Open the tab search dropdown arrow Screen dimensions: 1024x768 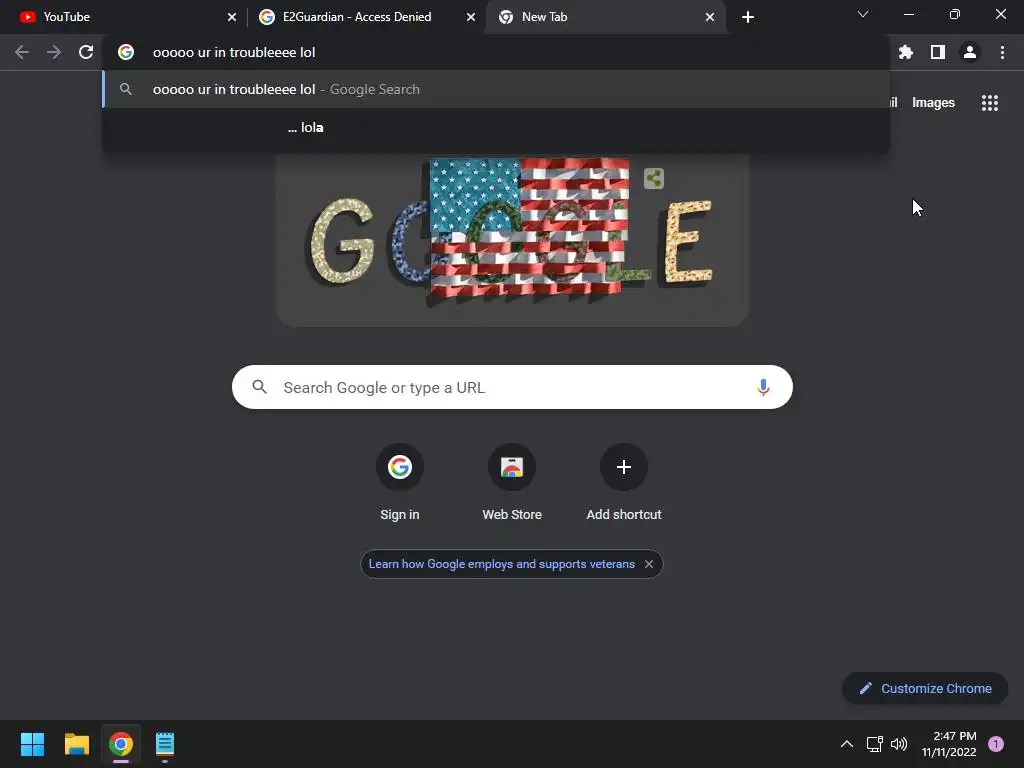[863, 14]
